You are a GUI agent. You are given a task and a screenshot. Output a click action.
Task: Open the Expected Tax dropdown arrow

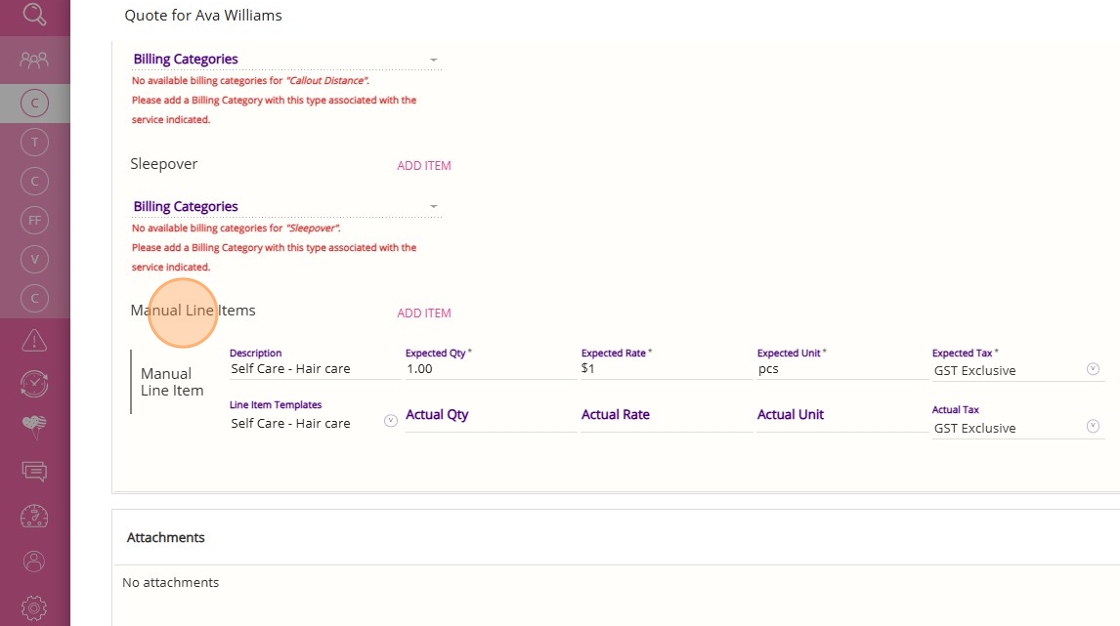click(x=1093, y=369)
